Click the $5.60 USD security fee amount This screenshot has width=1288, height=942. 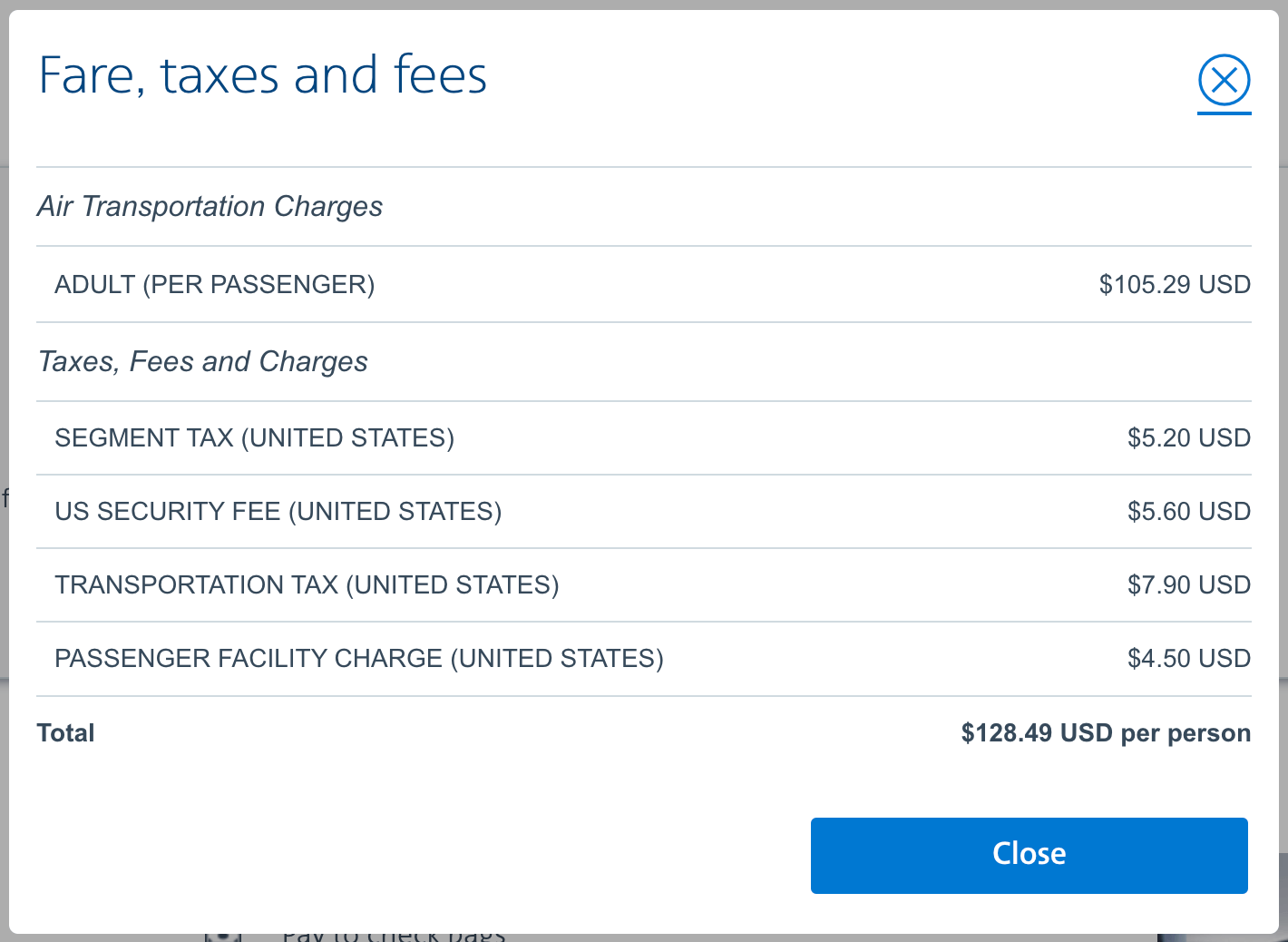pyautogui.click(x=1188, y=512)
